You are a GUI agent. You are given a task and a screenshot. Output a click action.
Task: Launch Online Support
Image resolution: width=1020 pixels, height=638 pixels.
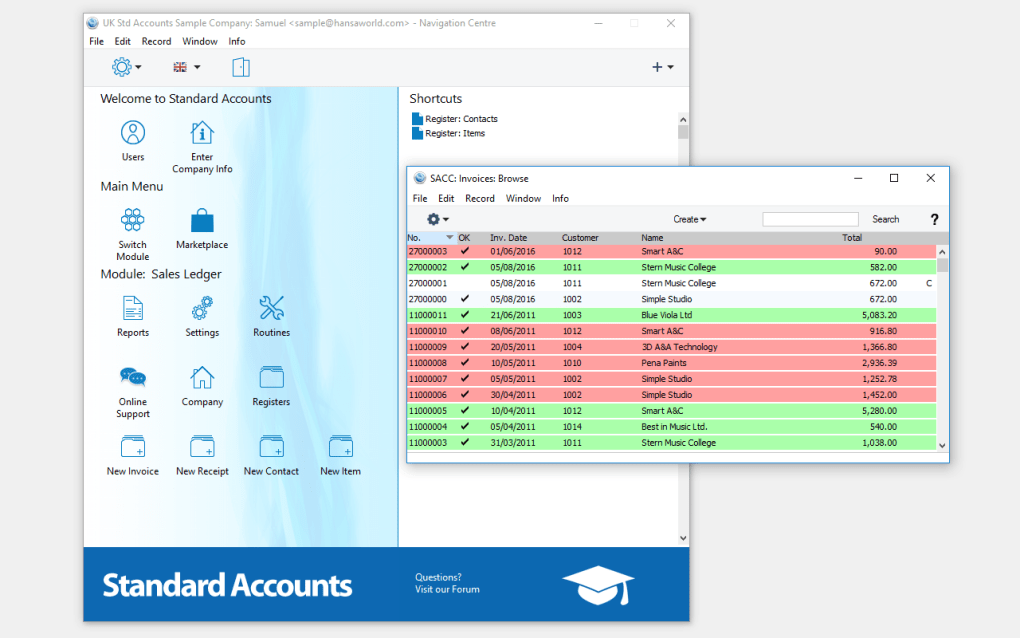133,380
